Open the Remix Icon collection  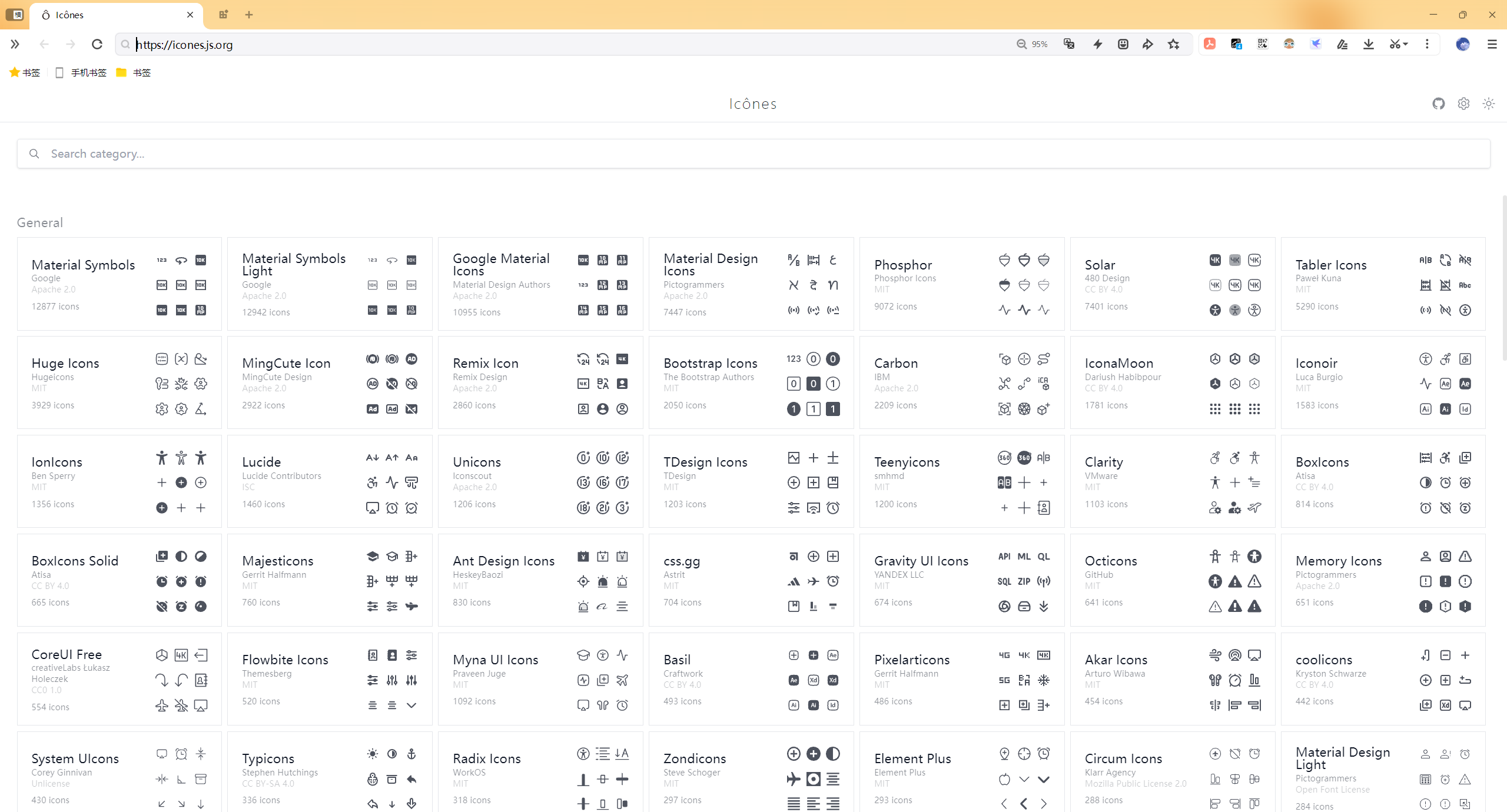[540, 382]
